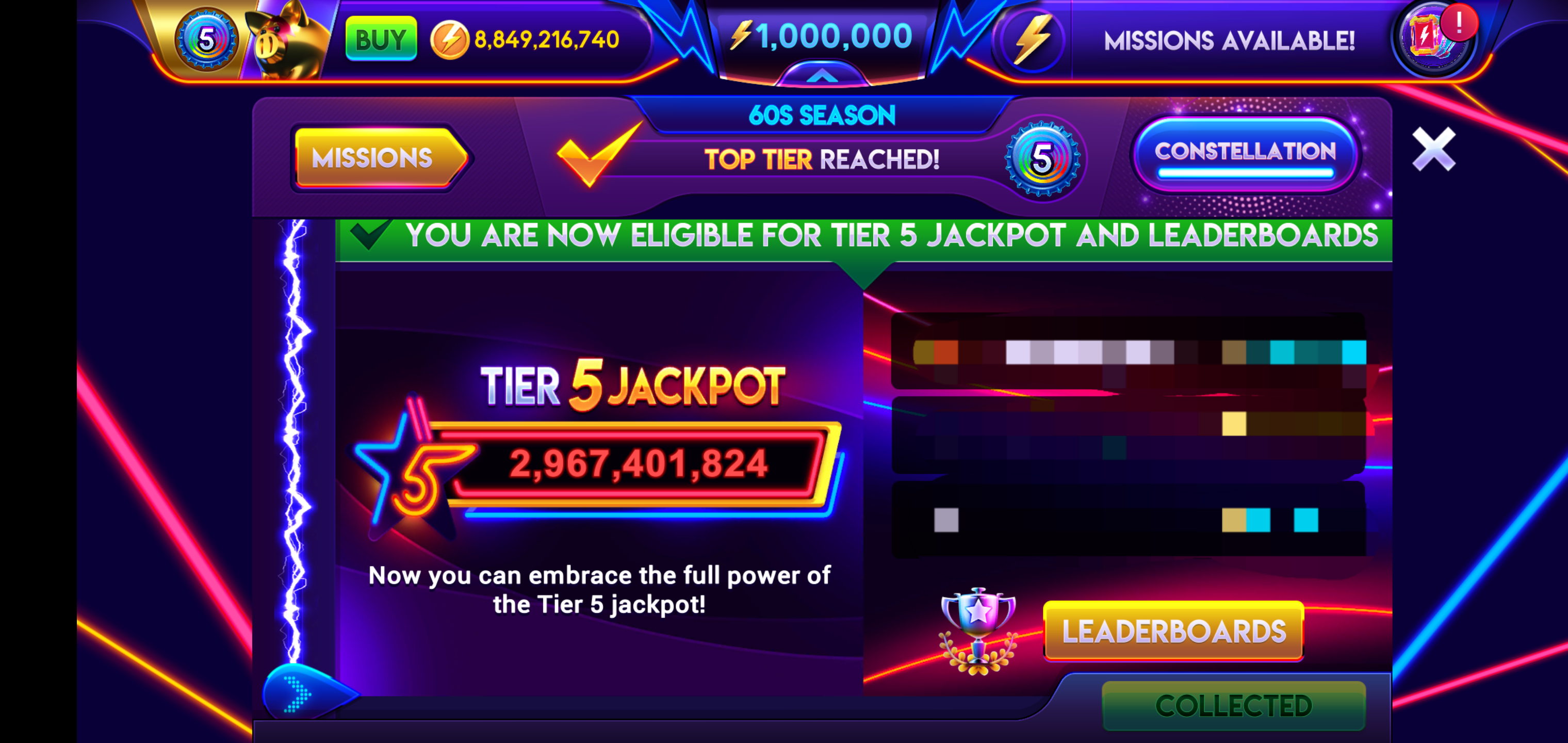Click the green eligibility banner checkmark
Viewport: 1568px width, 743px height.
coord(369,234)
